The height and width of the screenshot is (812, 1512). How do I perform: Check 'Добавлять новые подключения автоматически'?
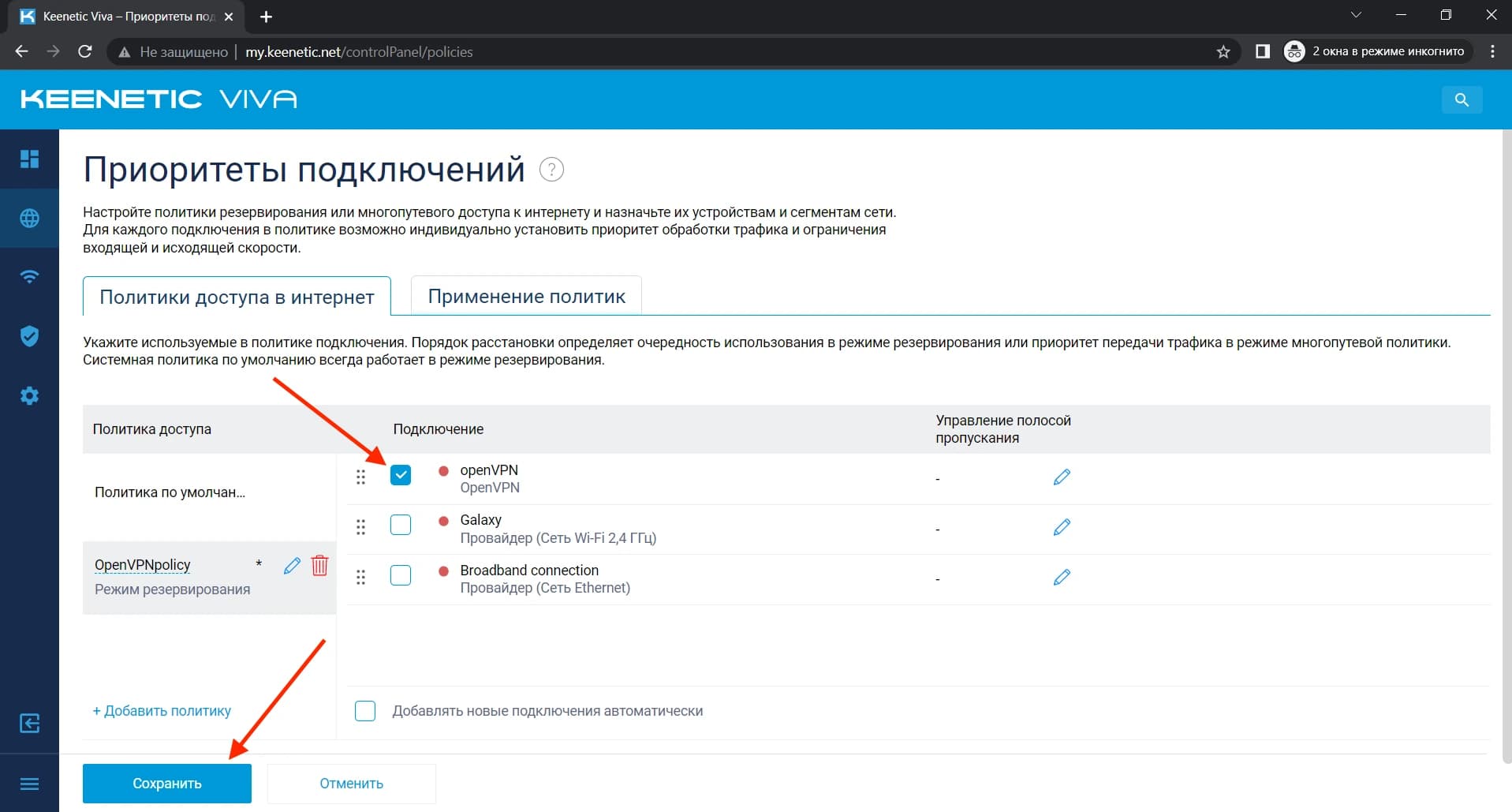coord(365,711)
